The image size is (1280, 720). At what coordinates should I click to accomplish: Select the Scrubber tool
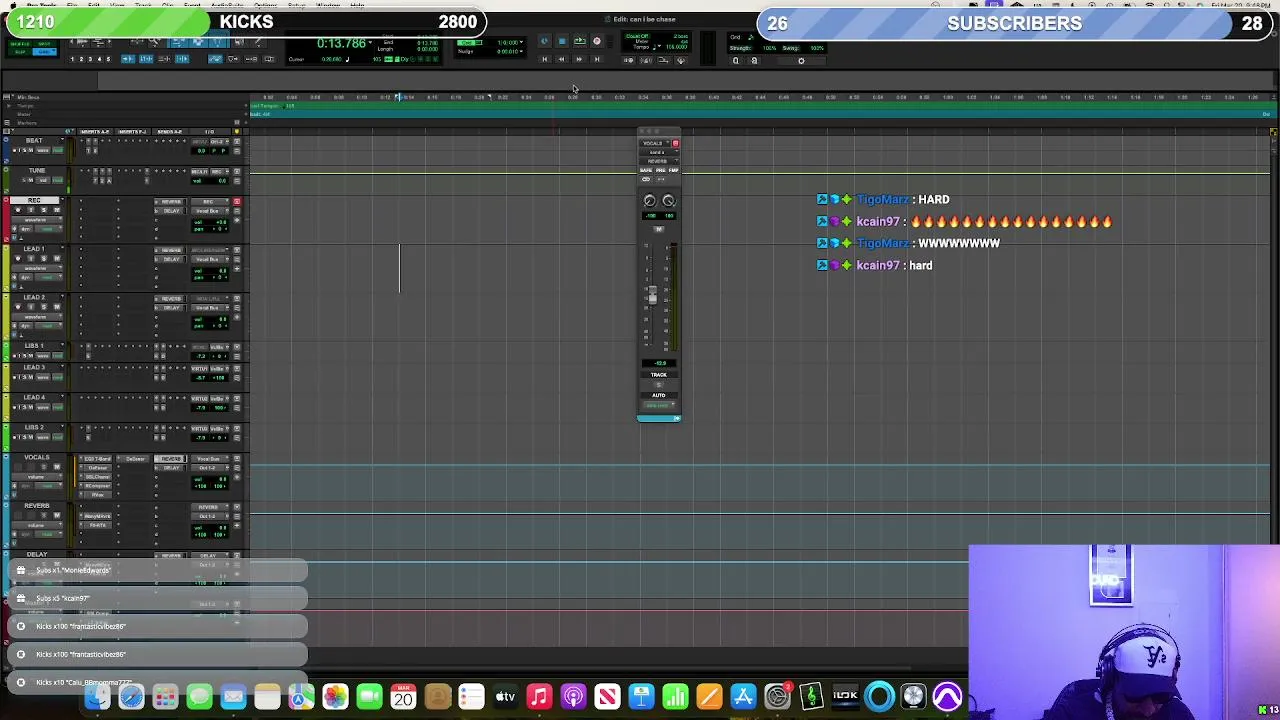(239, 41)
